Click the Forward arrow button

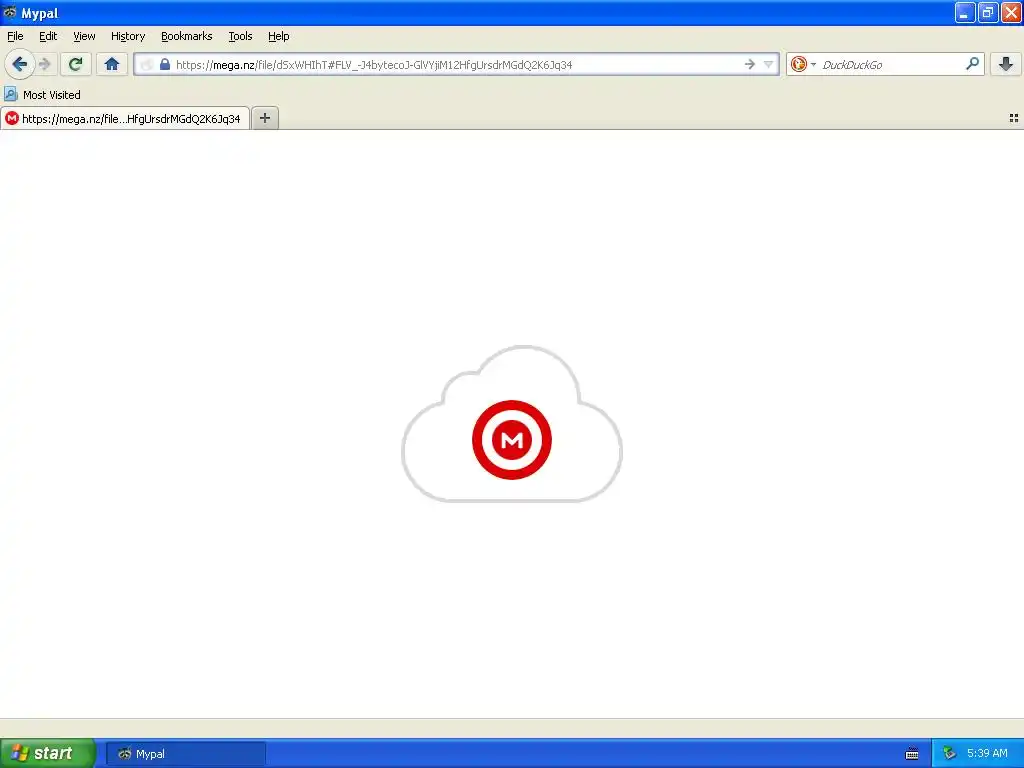click(45, 64)
